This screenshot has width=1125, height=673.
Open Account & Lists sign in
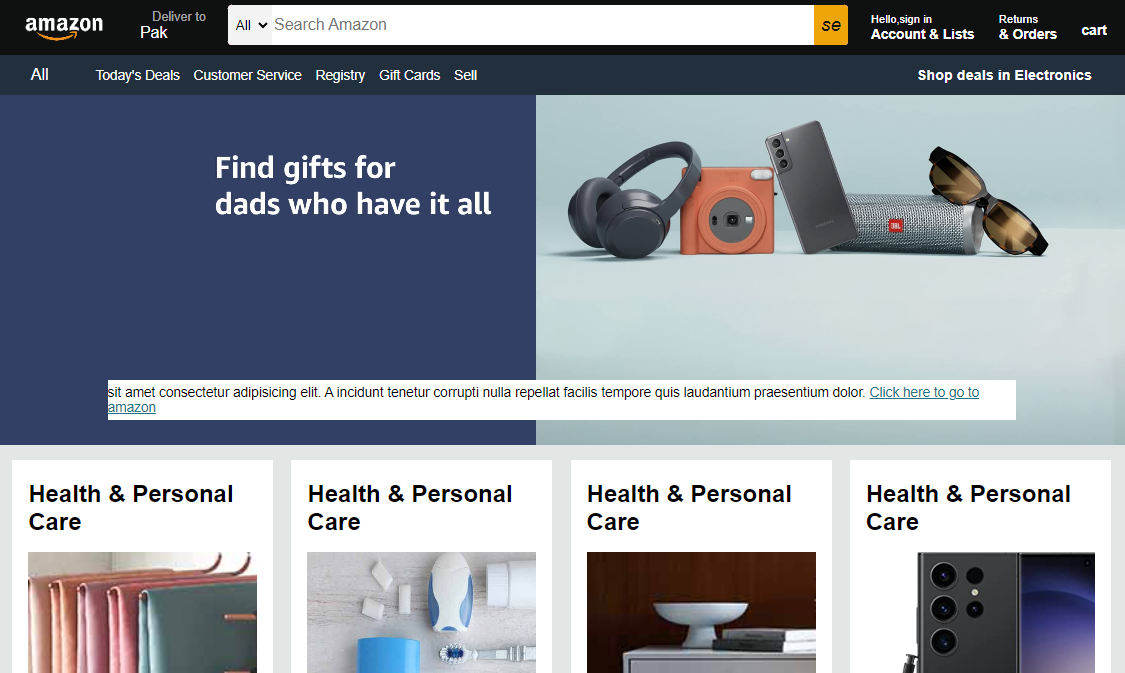point(922,27)
